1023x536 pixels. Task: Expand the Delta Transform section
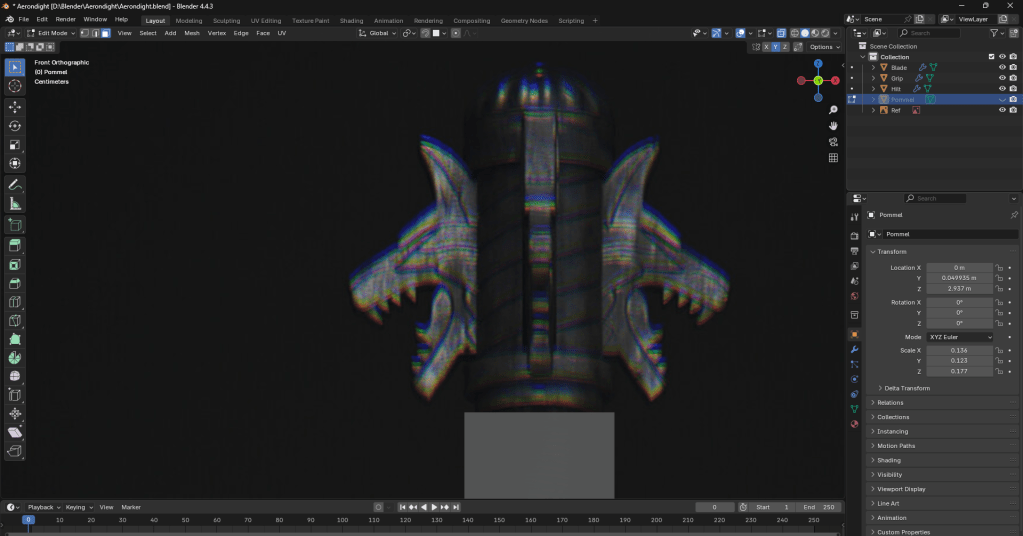[906, 388]
